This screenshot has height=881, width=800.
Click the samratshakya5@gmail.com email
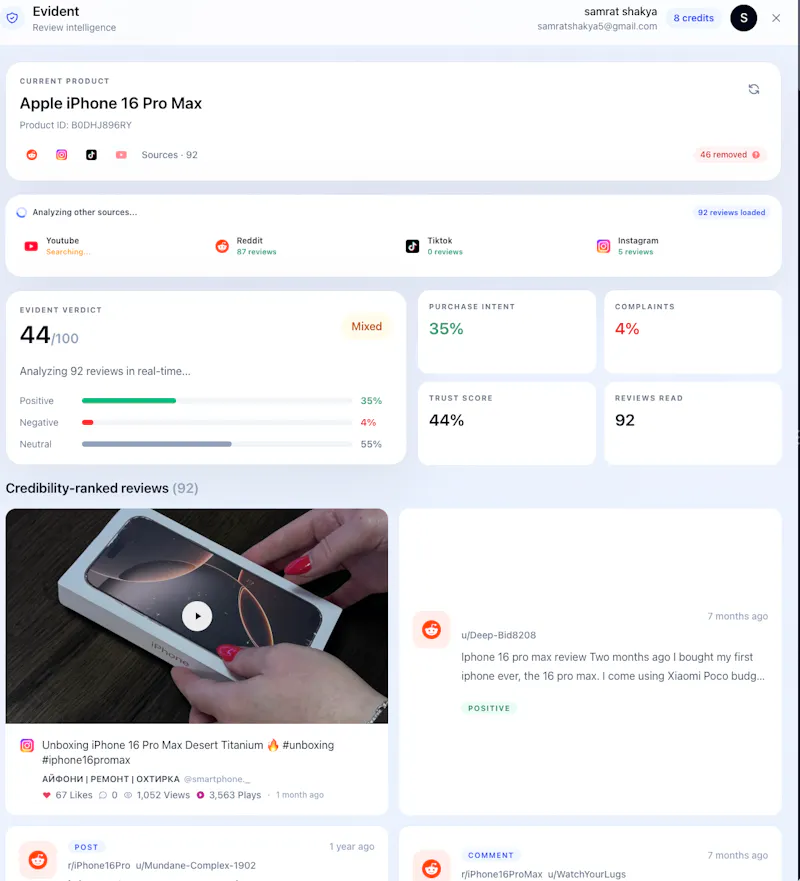pos(597,26)
